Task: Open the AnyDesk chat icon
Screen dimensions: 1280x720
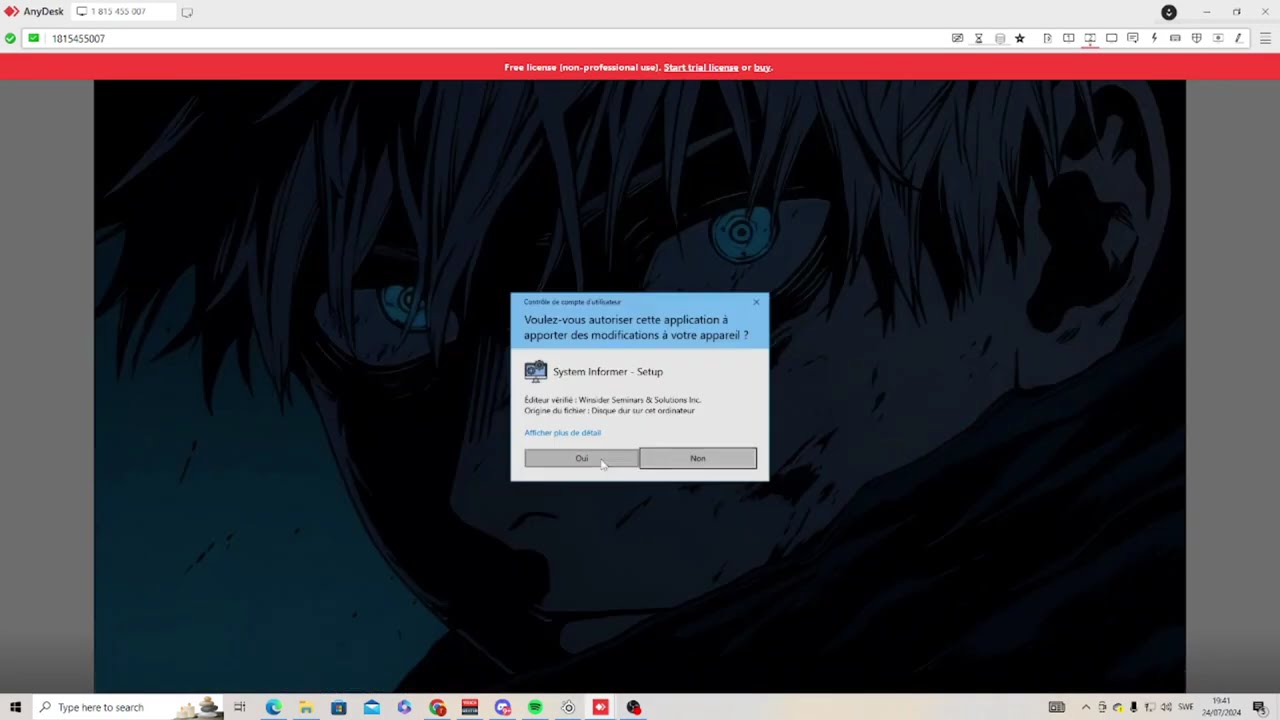Action: (x=1133, y=38)
